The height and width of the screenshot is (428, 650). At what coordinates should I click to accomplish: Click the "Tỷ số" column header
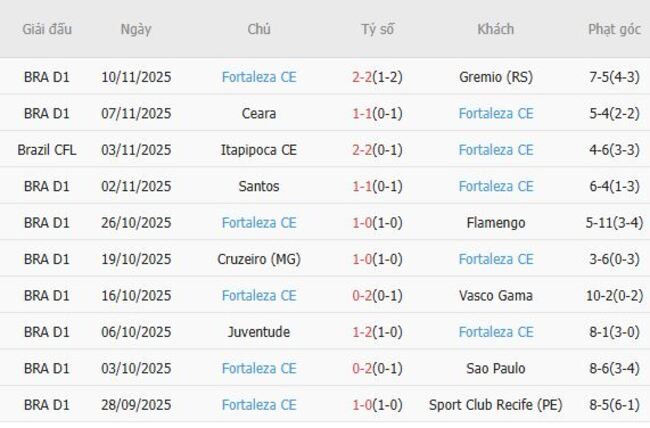click(x=377, y=29)
